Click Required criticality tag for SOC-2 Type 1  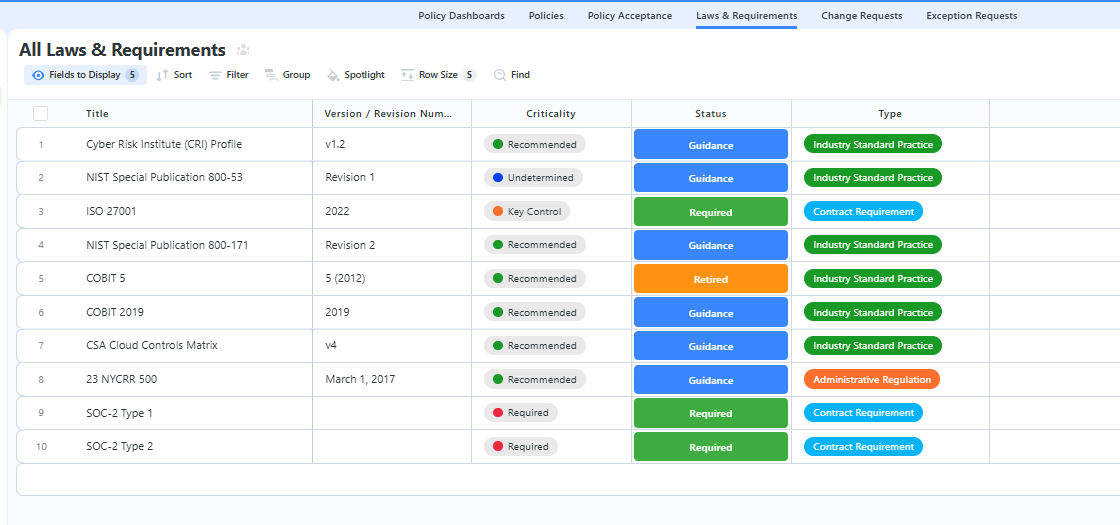click(x=521, y=413)
